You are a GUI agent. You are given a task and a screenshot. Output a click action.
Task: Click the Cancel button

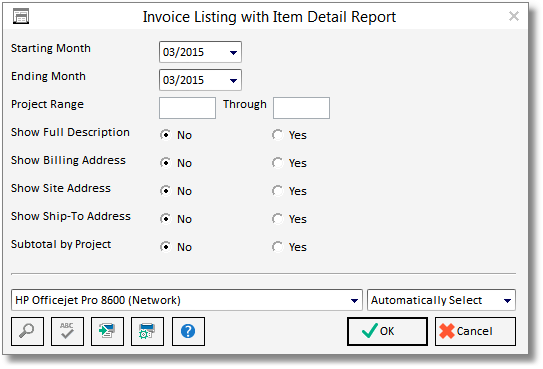click(x=475, y=331)
